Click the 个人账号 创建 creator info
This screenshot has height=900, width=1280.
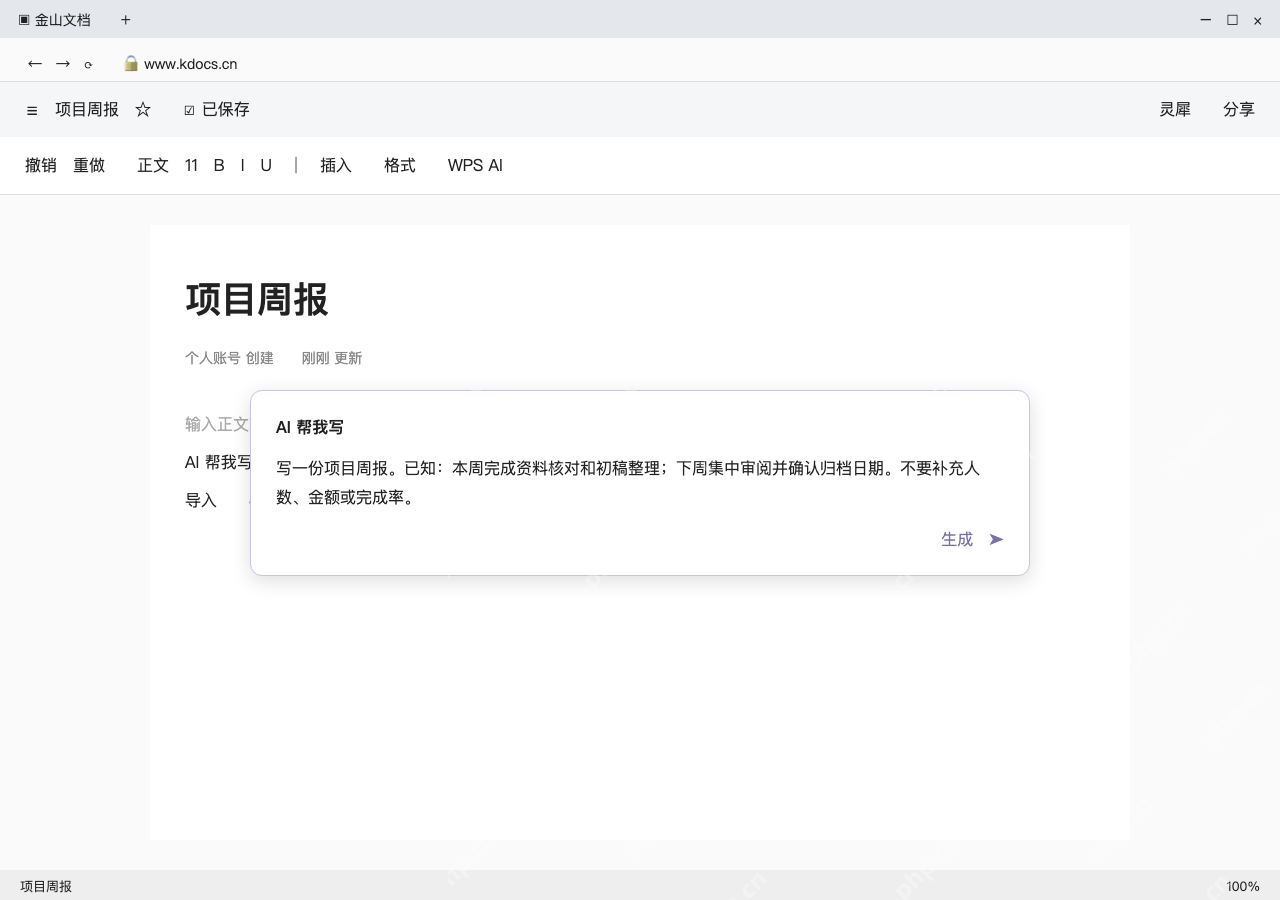[229, 358]
